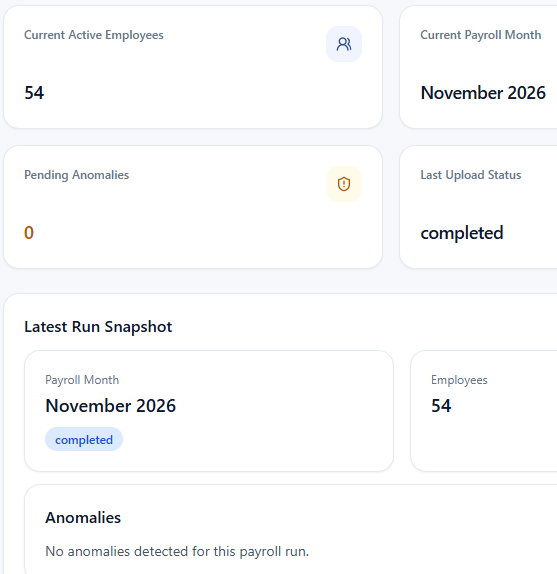Click 'November 2026' in the Latest Run Snapshot
The height and width of the screenshot is (574, 557).
[x=111, y=406]
